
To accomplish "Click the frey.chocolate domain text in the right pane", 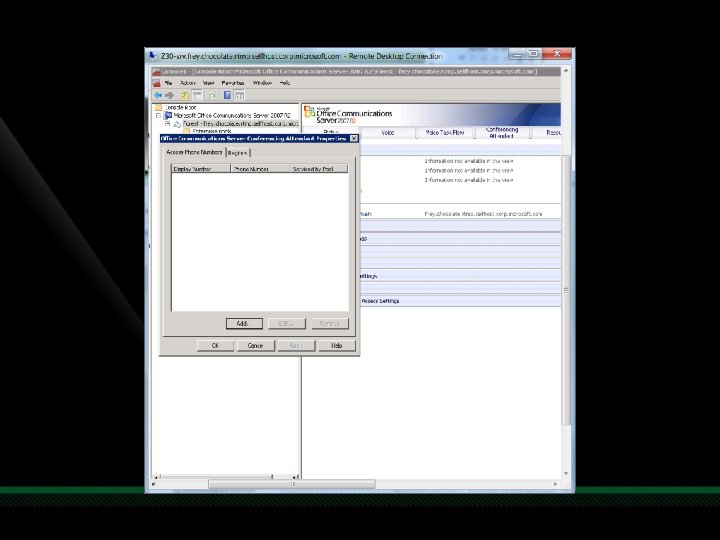I will tap(483, 214).
